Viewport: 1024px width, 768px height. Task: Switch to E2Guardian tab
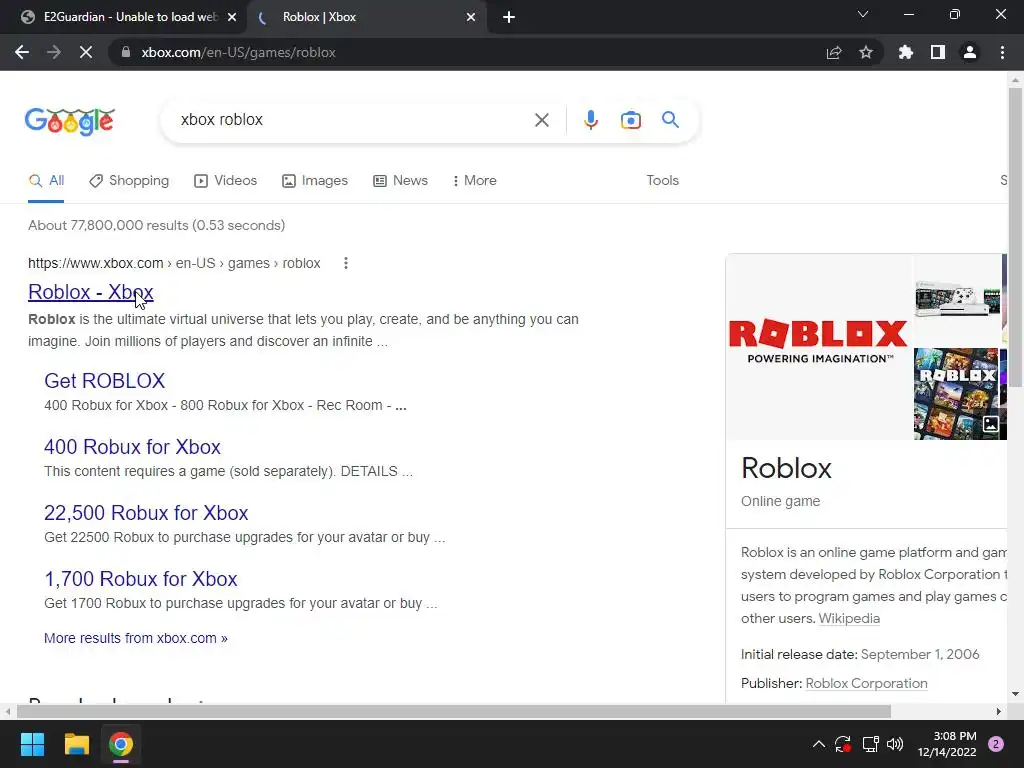click(x=123, y=17)
